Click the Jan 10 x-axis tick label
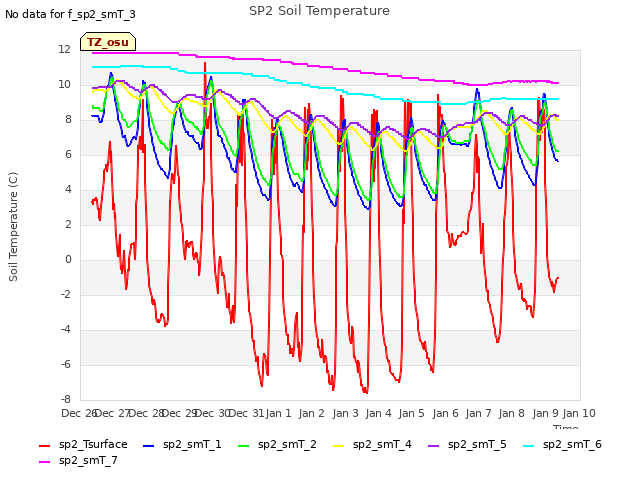This screenshot has height=480, width=640. tap(579, 413)
